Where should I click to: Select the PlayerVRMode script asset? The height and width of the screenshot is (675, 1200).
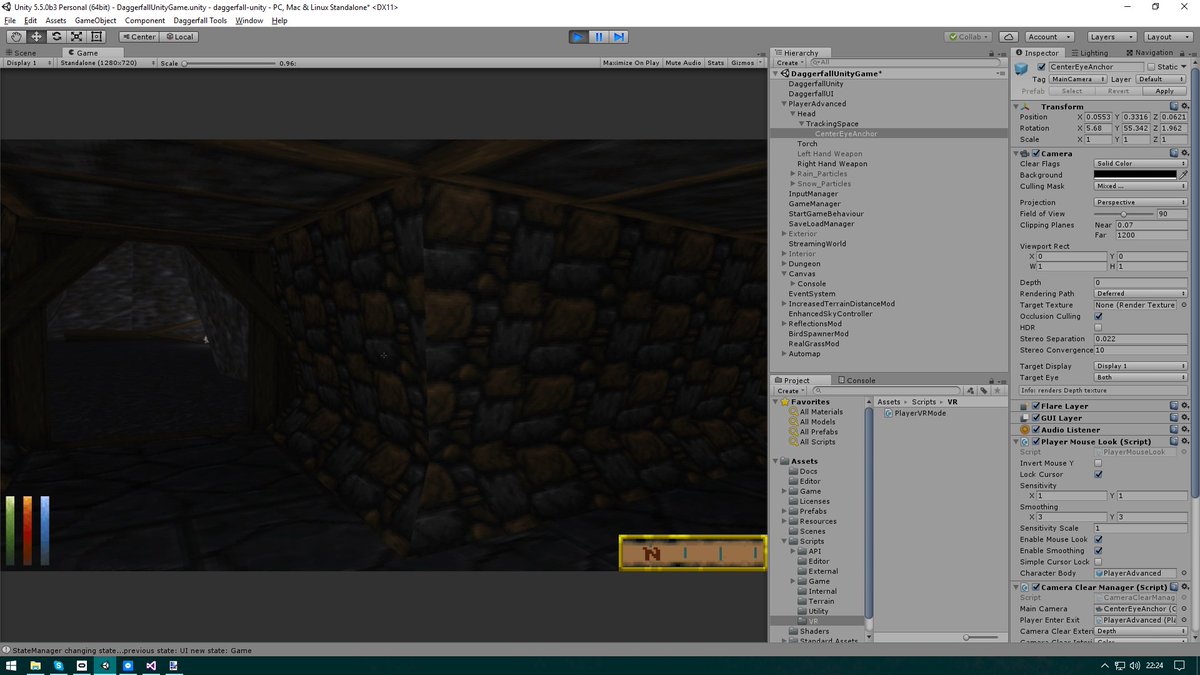[915, 413]
